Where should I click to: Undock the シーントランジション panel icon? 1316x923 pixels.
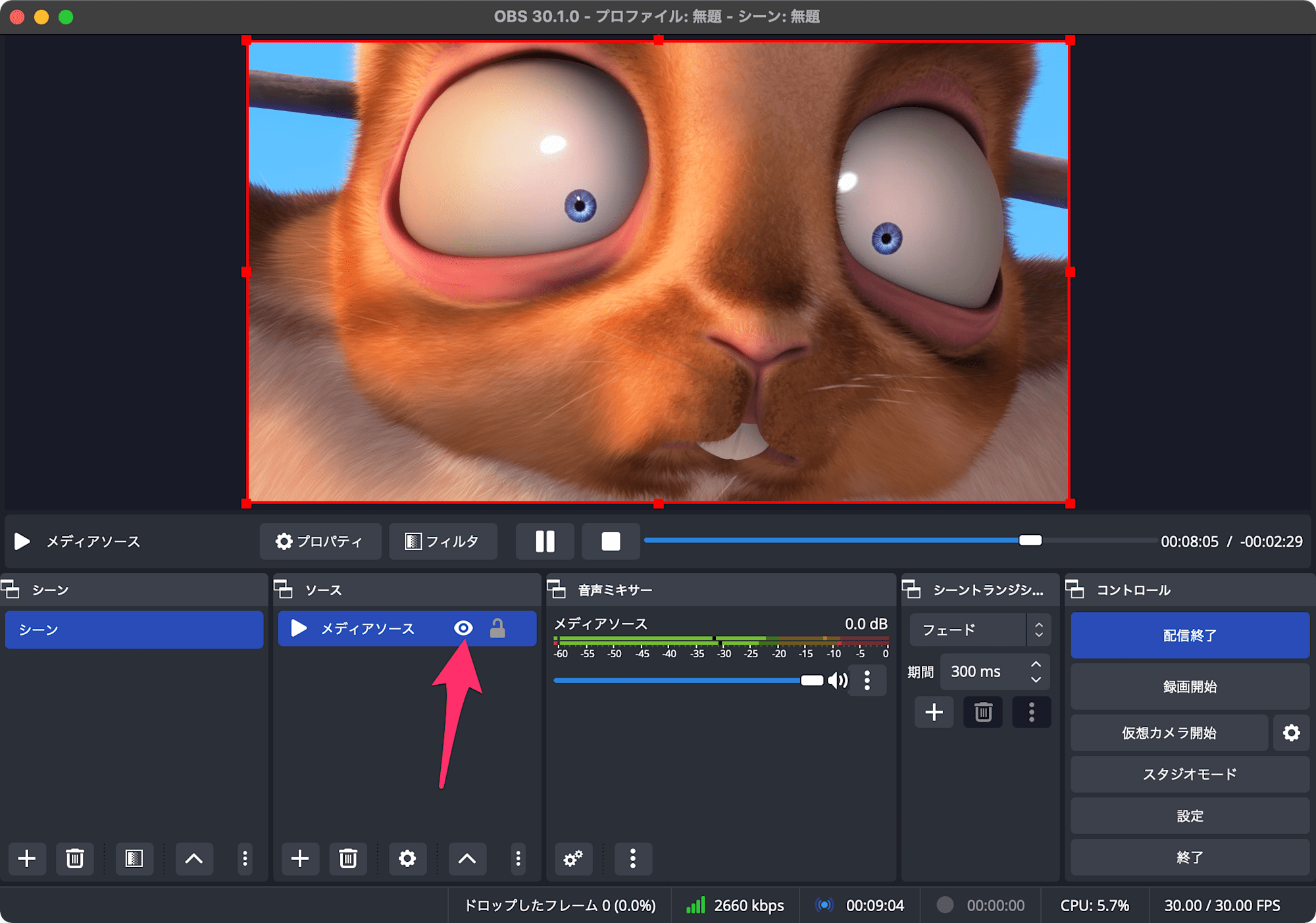[911, 589]
